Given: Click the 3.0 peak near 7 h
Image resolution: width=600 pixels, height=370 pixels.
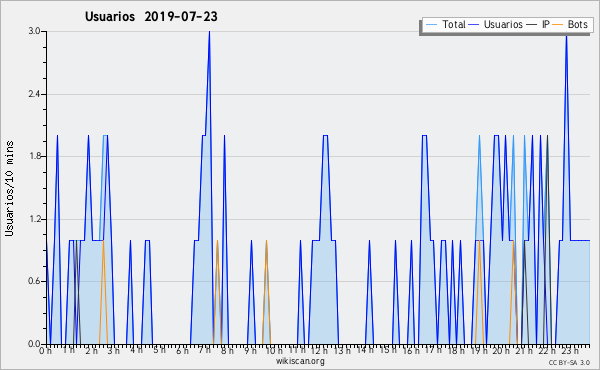Looking at the screenshot, I should pyautogui.click(x=209, y=32).
